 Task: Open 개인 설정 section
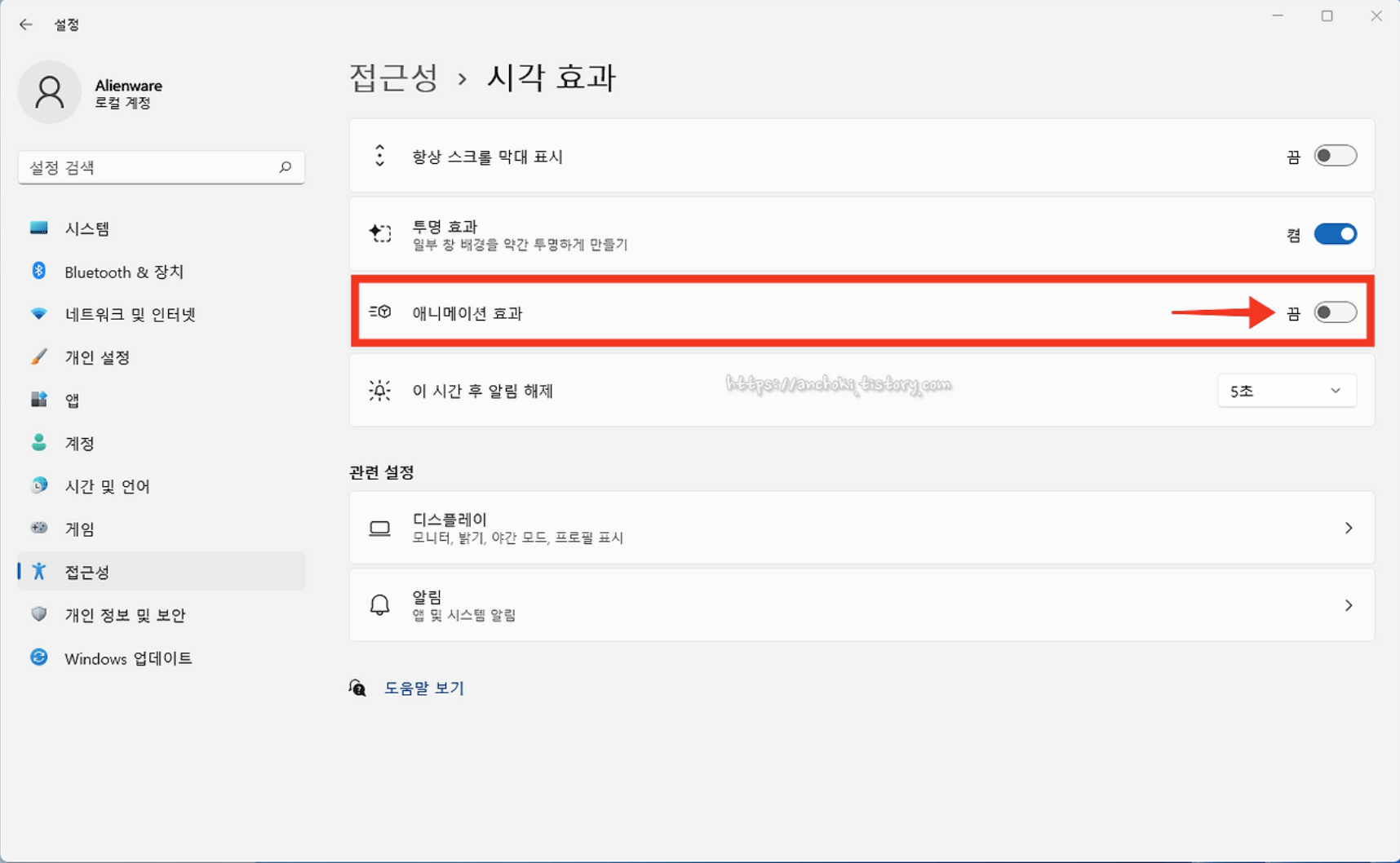point(162,357)
